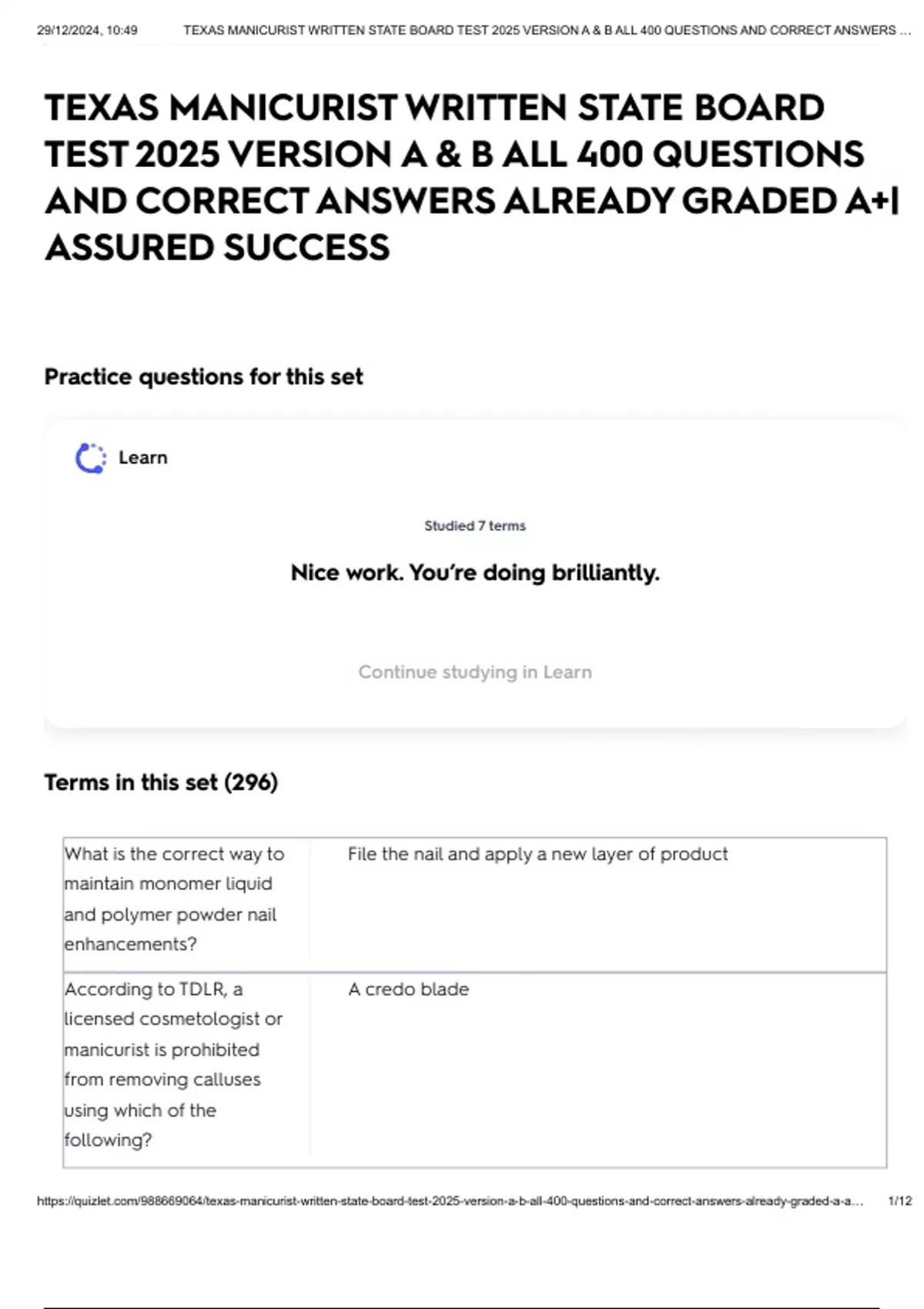This screenshot has width=924, height=1309.
Task: Click the Studied 7 terms text
Action: 475,526
